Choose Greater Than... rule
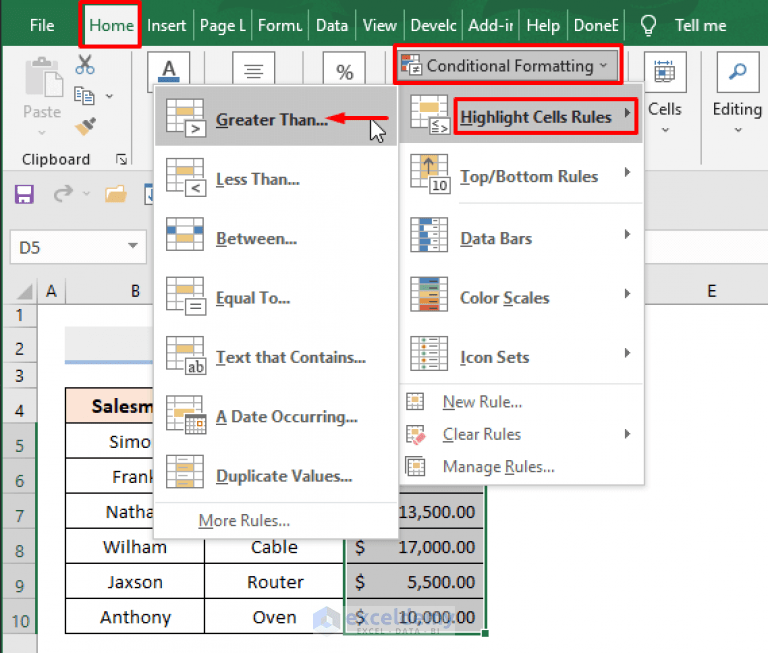768x653 pixels. [x=276, y=117]
